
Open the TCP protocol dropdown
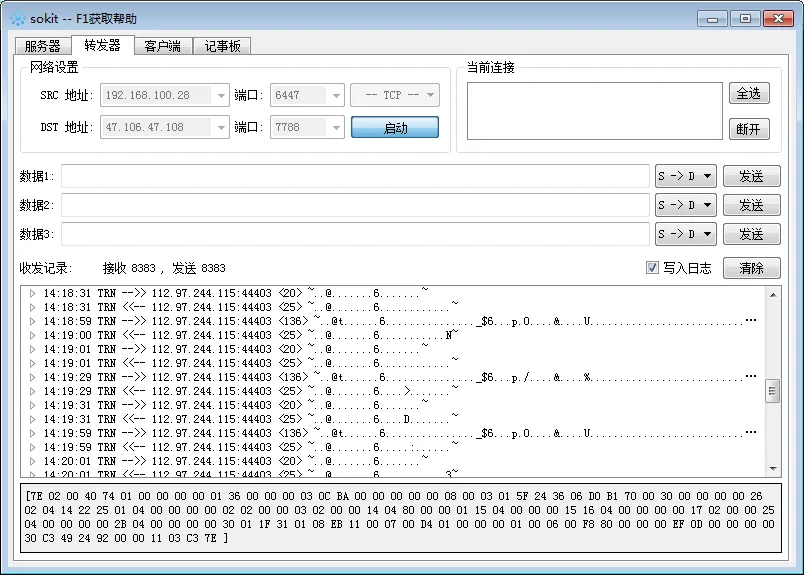coord(395,95)
